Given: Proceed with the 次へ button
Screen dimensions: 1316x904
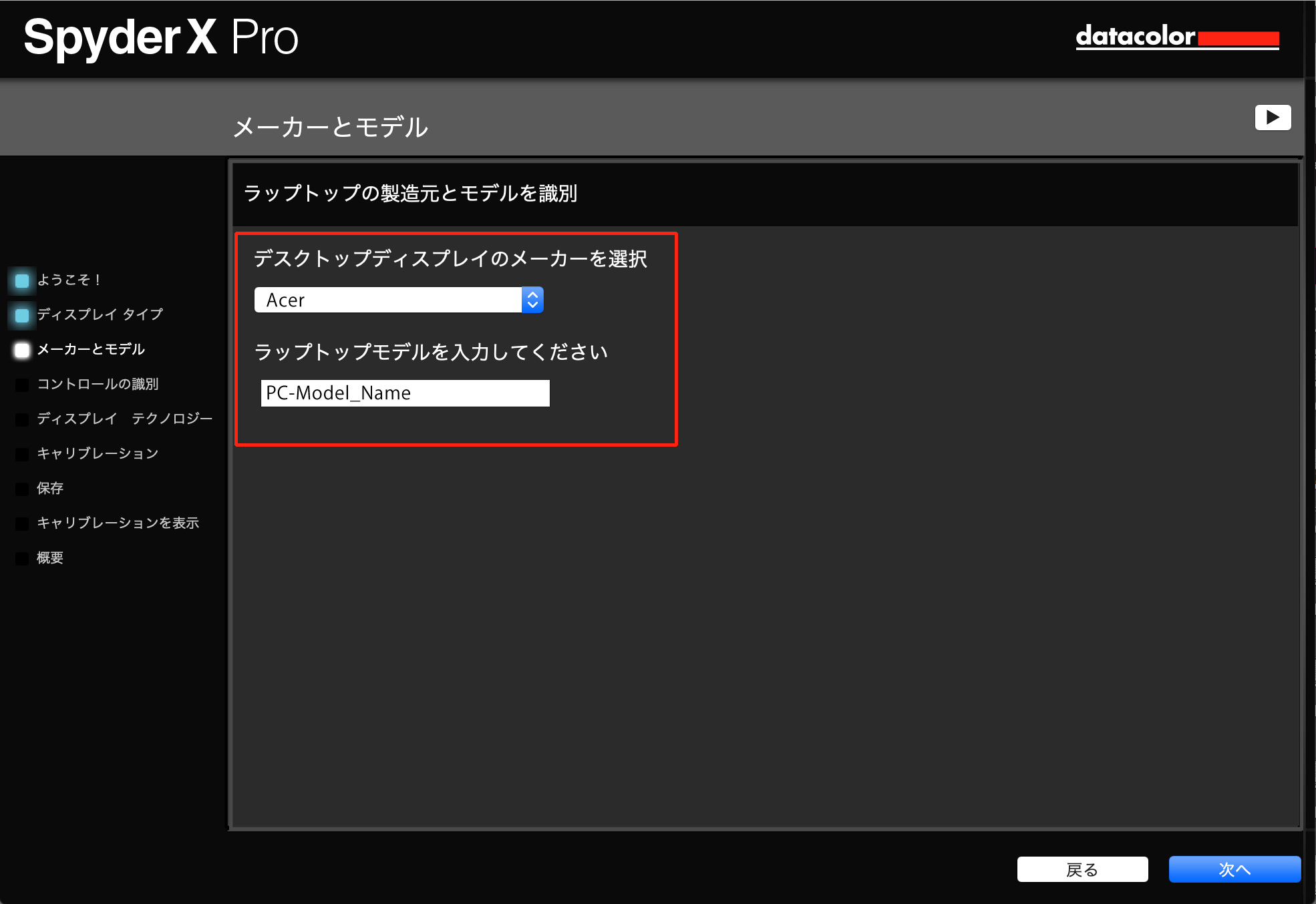Looking at the screenshot, I should point(1235,869).
